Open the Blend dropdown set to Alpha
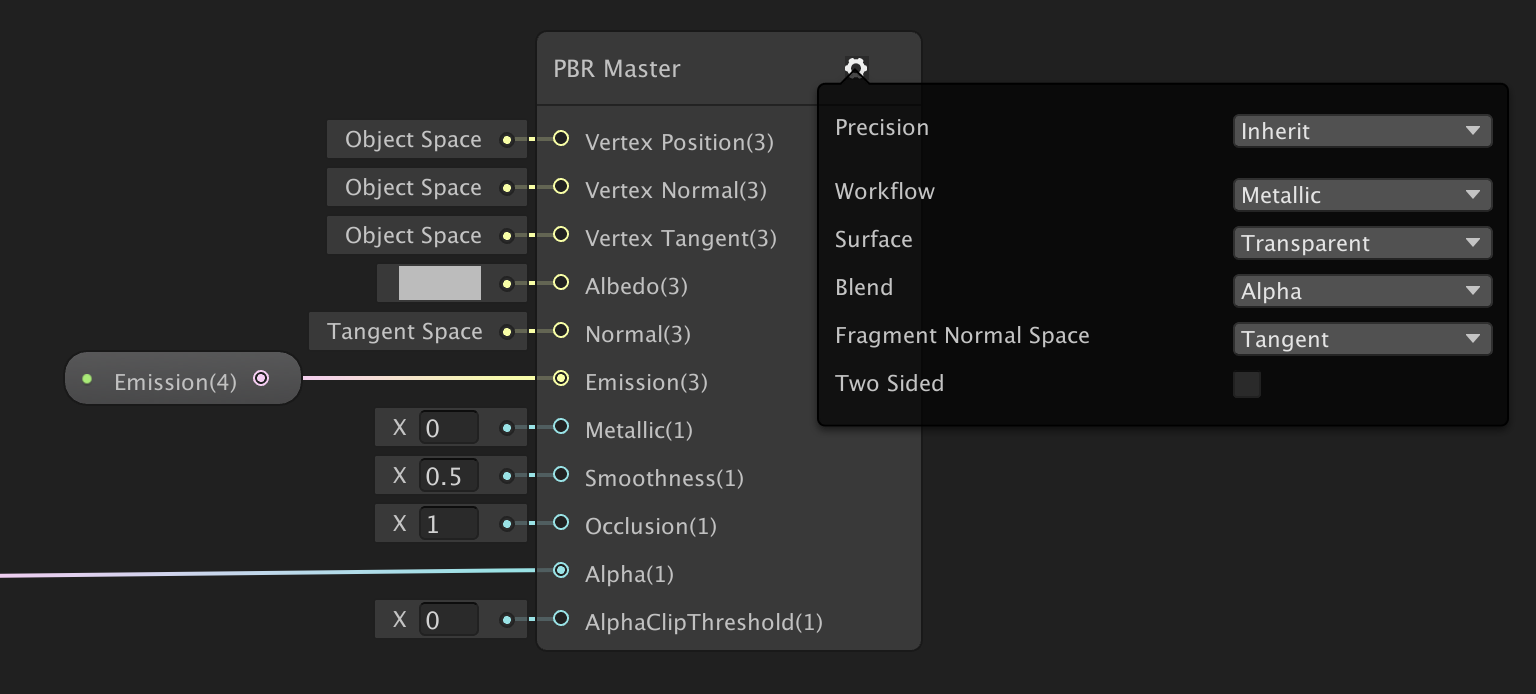The height and width of the screenshot is (694, 1536). coord(1362,291)
